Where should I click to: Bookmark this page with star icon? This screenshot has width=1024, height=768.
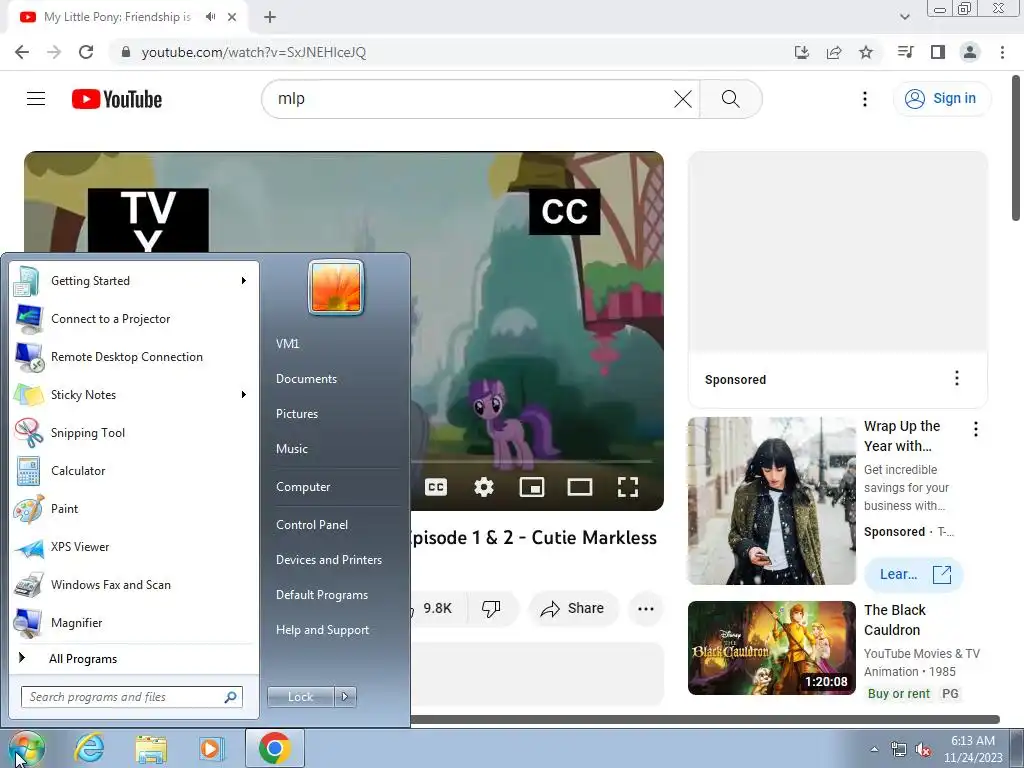866,52
